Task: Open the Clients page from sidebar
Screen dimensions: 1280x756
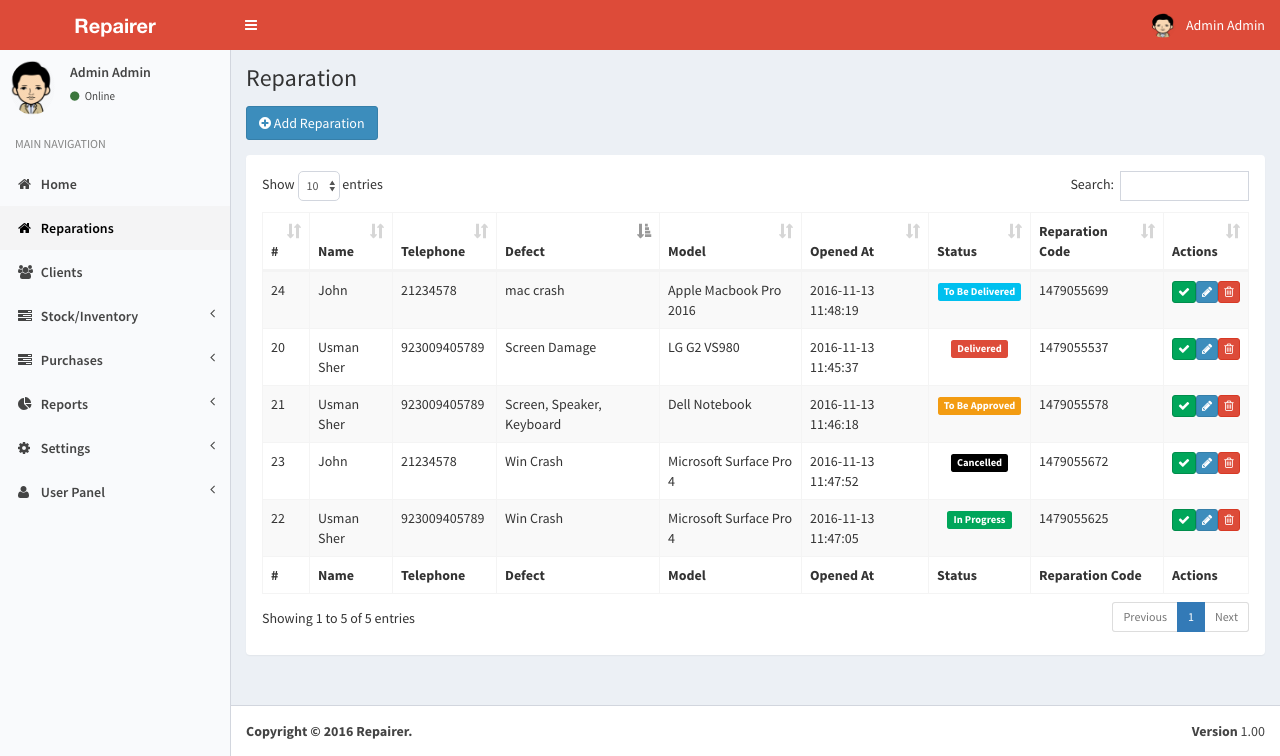Action: (61, 272)
